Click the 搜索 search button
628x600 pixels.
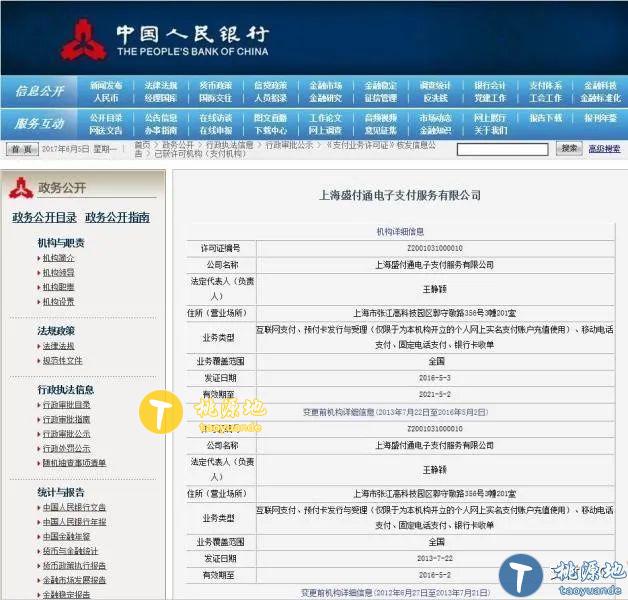(x=569, y=149)
